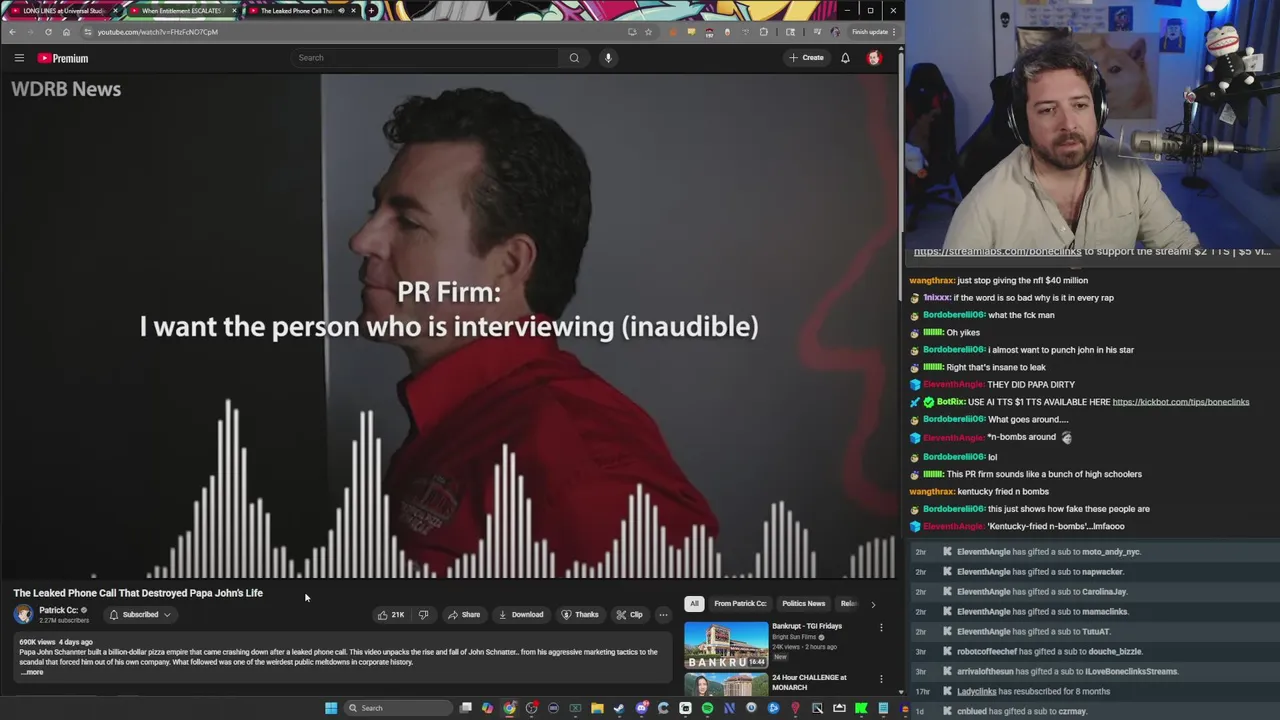Screen dimensions: 1280x720
Task: Click the Download button under the video
Action: click(521, 615)
